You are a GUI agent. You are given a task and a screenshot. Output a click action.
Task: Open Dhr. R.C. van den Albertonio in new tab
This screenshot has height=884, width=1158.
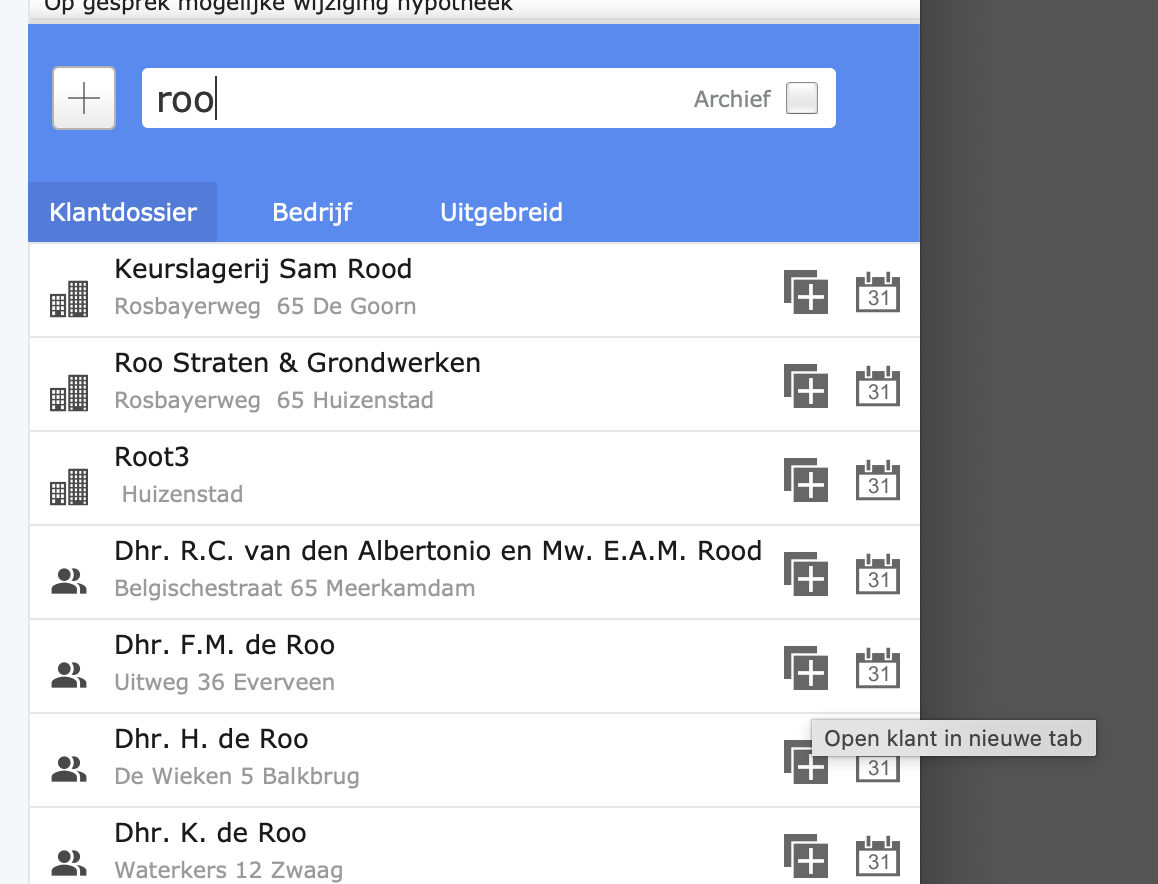click(x=805, y=574)
